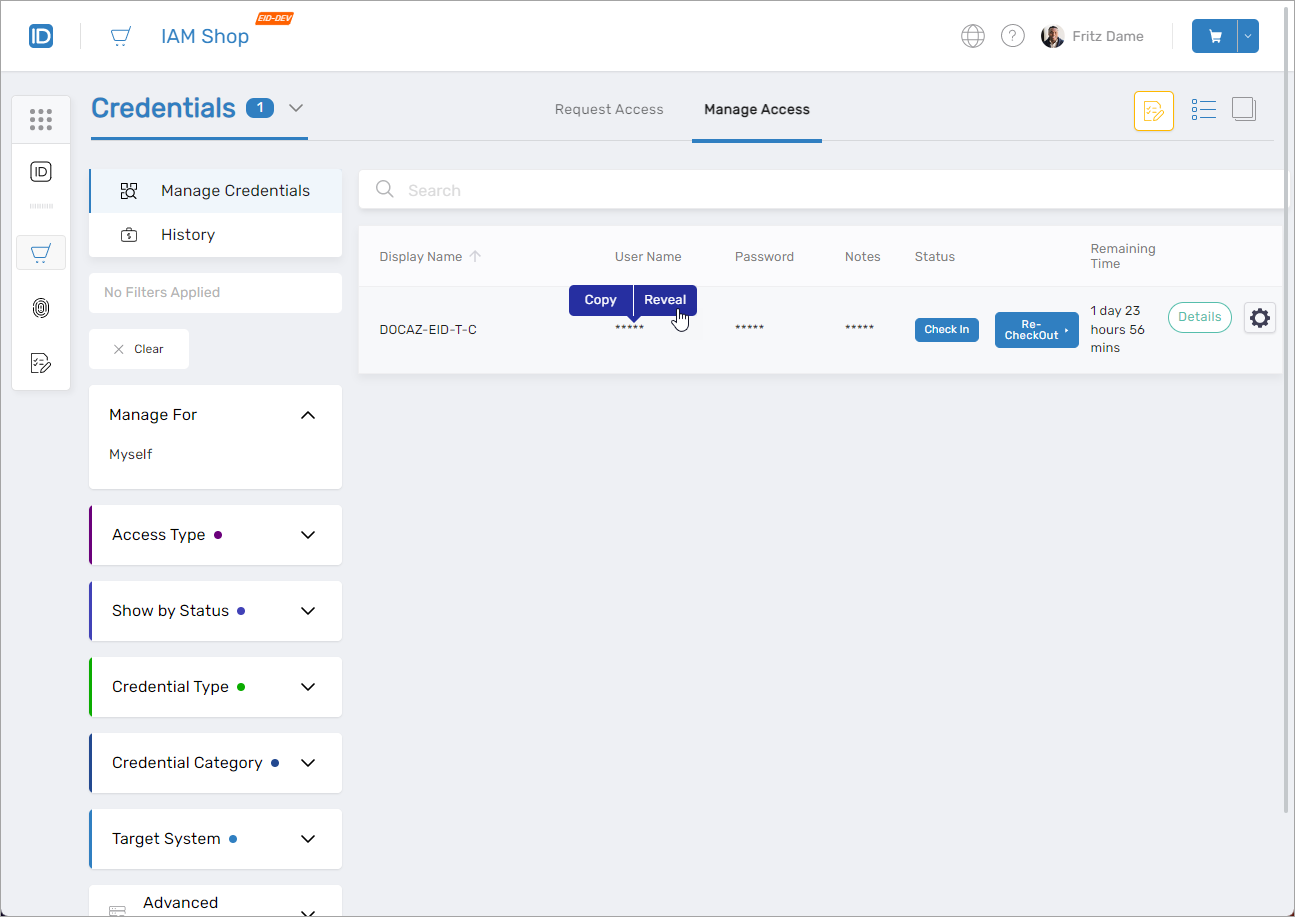Screen dimensions: 1295x917
Task: Expand the Access Type filter
Action: (308, 535)
